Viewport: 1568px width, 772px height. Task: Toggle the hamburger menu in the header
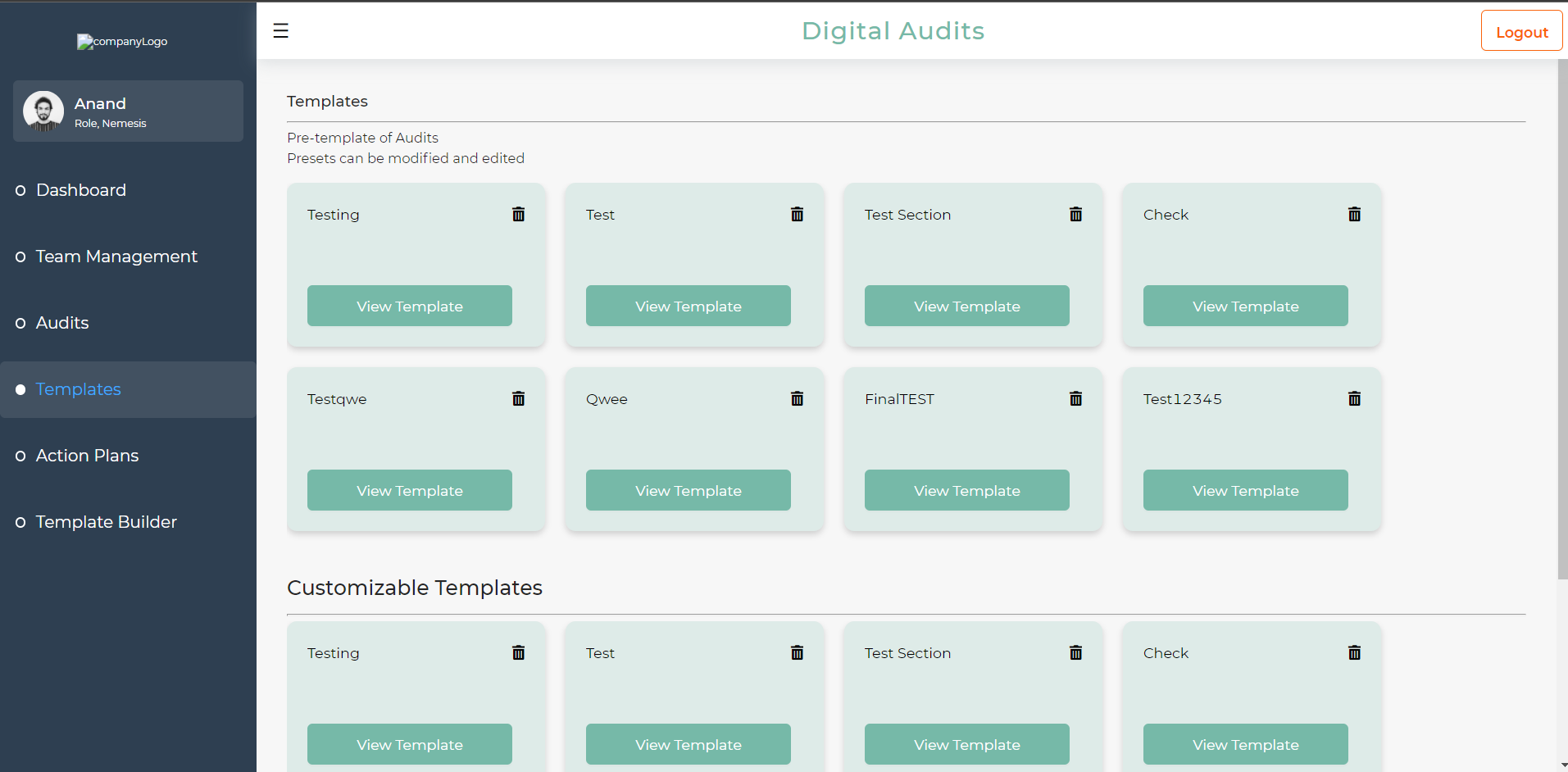pyautogui.click(x=280, y=31)
